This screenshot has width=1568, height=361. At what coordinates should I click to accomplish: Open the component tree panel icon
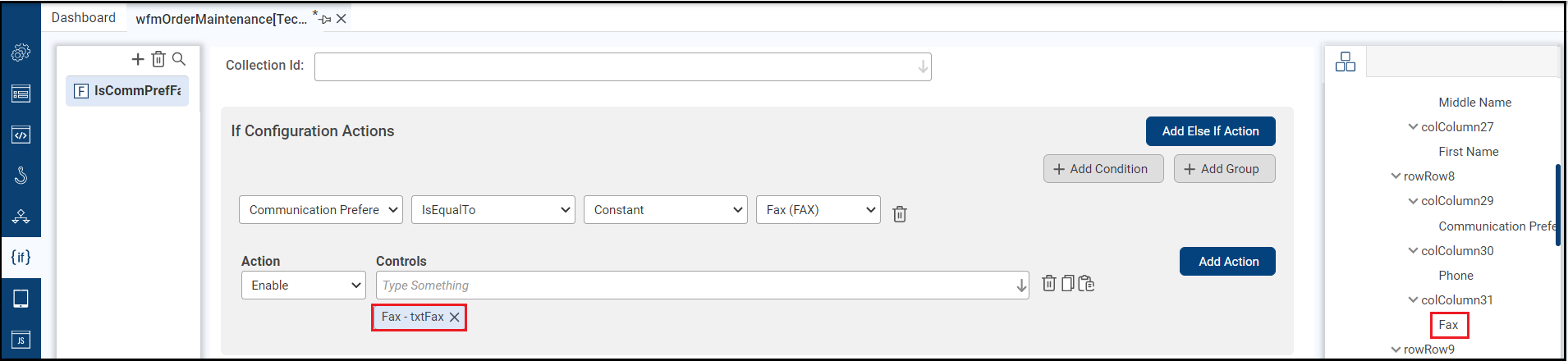pyautogui.click(x=1346, y=62)
